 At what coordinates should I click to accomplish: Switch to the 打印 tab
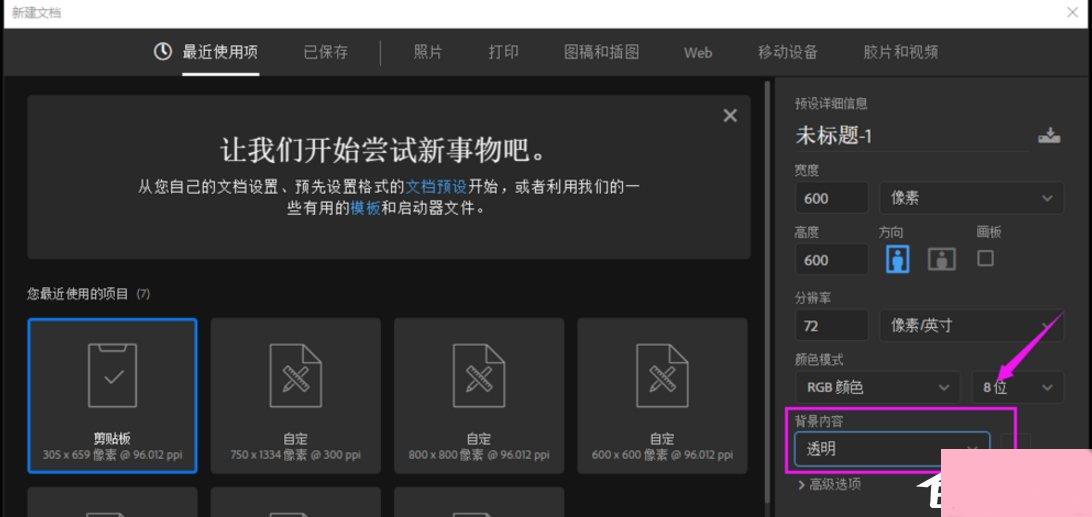click(504, 52)
